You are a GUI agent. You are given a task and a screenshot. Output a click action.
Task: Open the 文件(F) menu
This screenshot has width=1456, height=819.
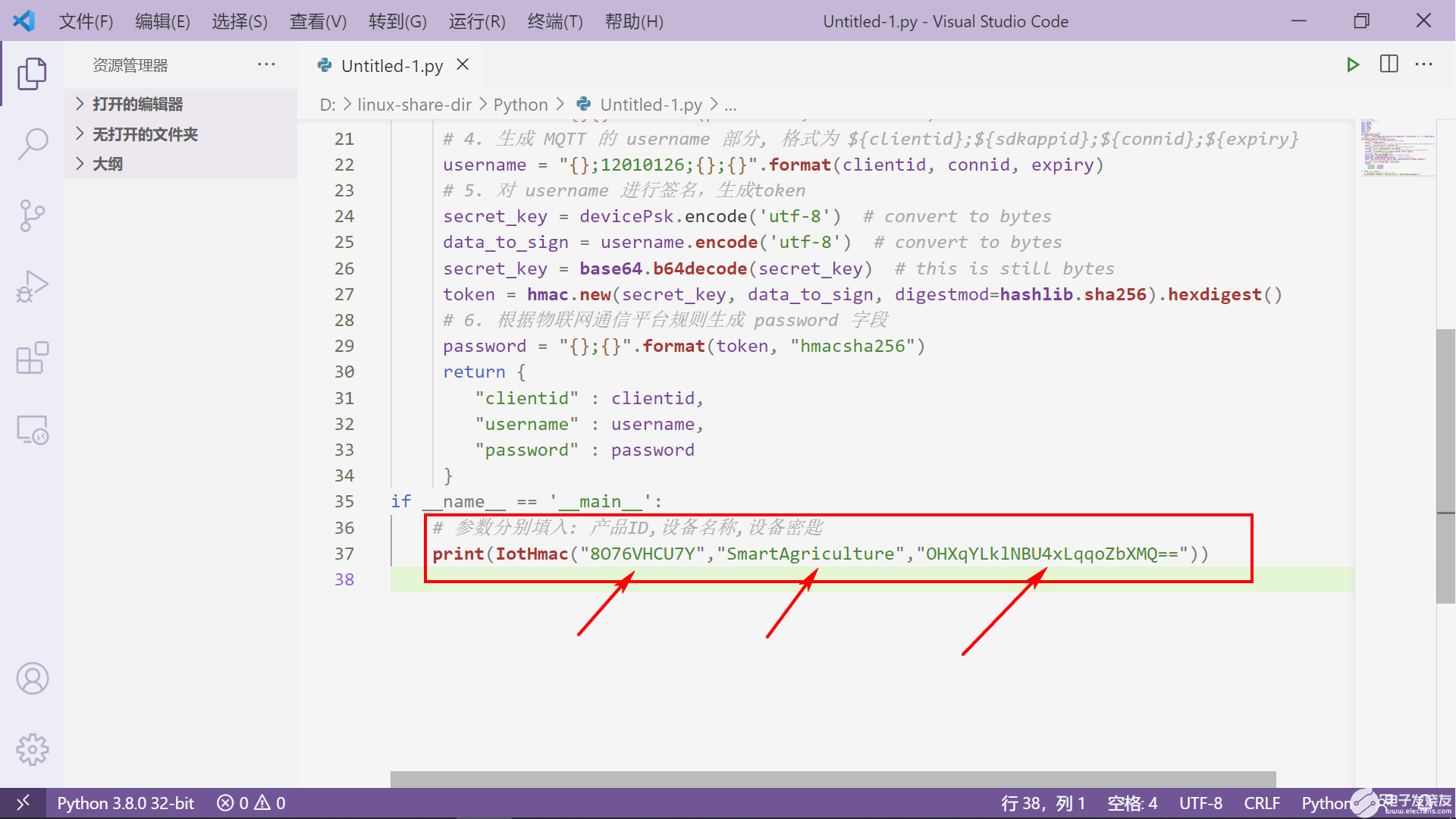(86, 21)
